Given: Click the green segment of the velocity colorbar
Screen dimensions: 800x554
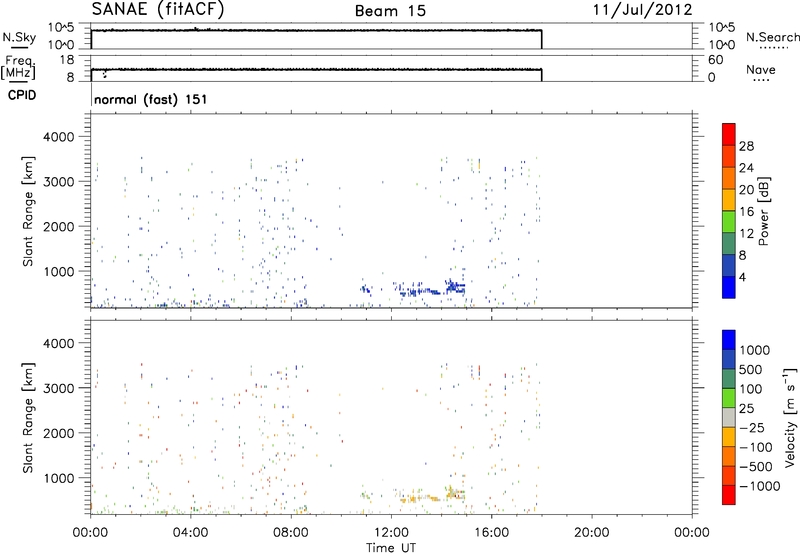Looking at the screenshot, I should [729, 398].
